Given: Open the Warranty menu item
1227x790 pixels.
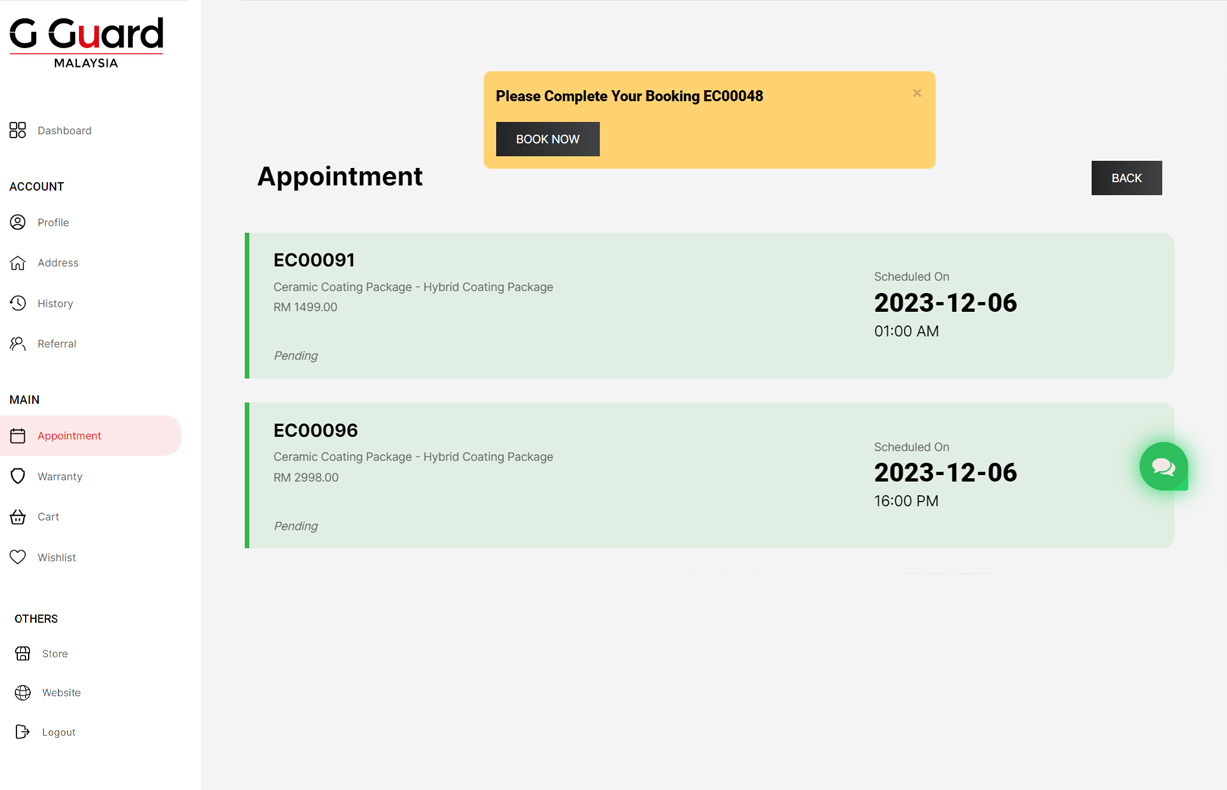Looking at the screenshot, I should (60, 477).
